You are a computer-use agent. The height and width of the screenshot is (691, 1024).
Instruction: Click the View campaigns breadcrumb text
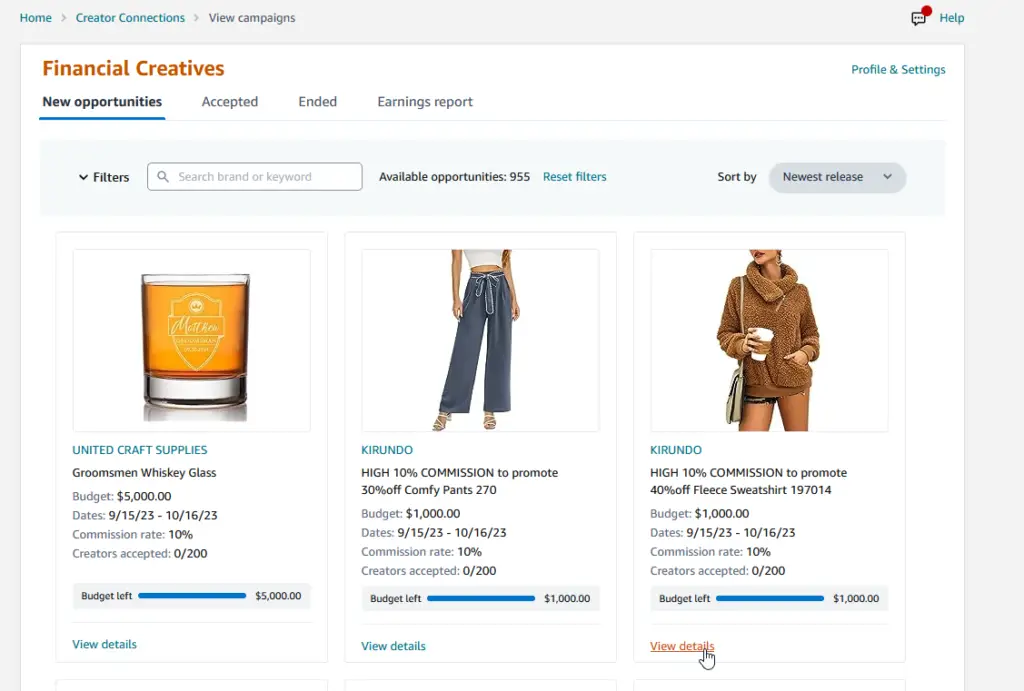[x=252, y=18]
